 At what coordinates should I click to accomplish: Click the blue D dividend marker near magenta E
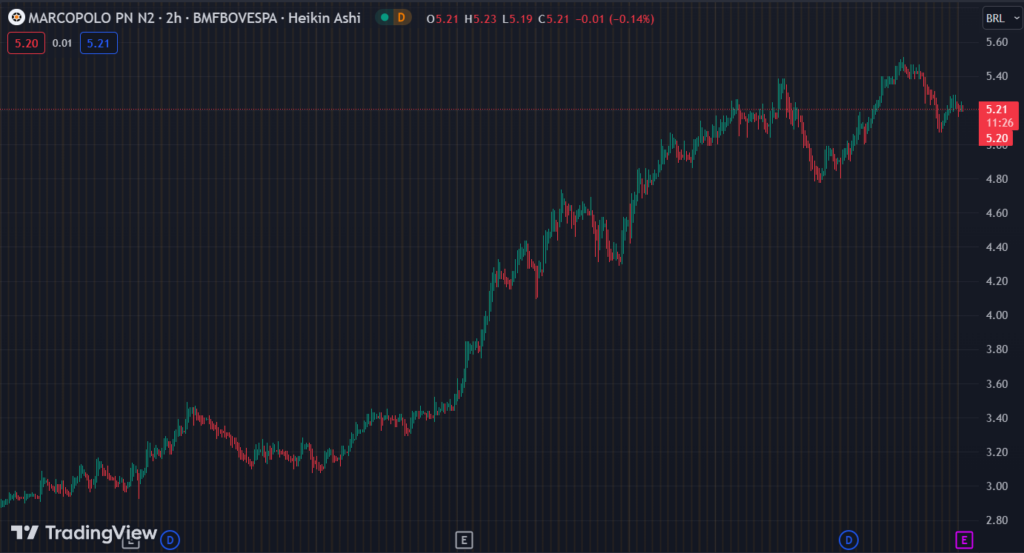(848, 540)
